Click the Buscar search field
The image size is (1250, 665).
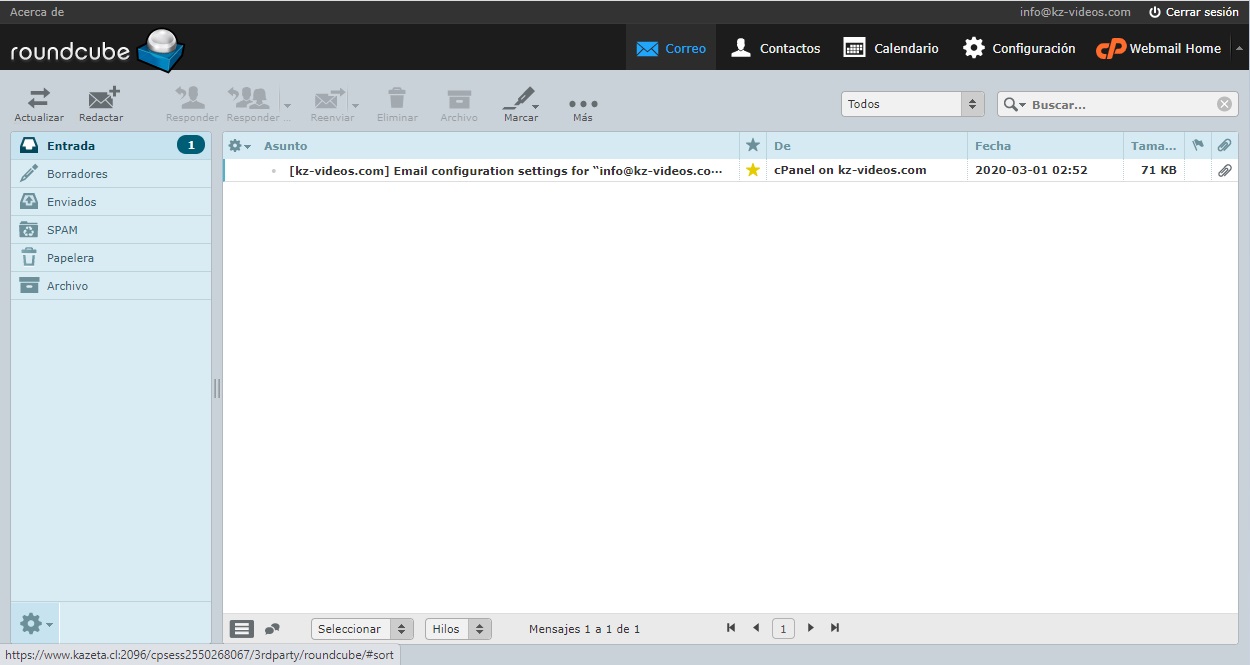(x=1120, y=104)
